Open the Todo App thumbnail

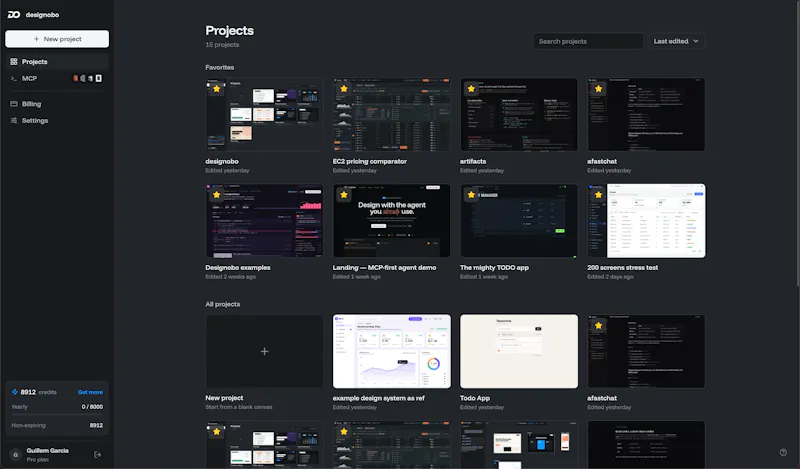tap(519, 351)
